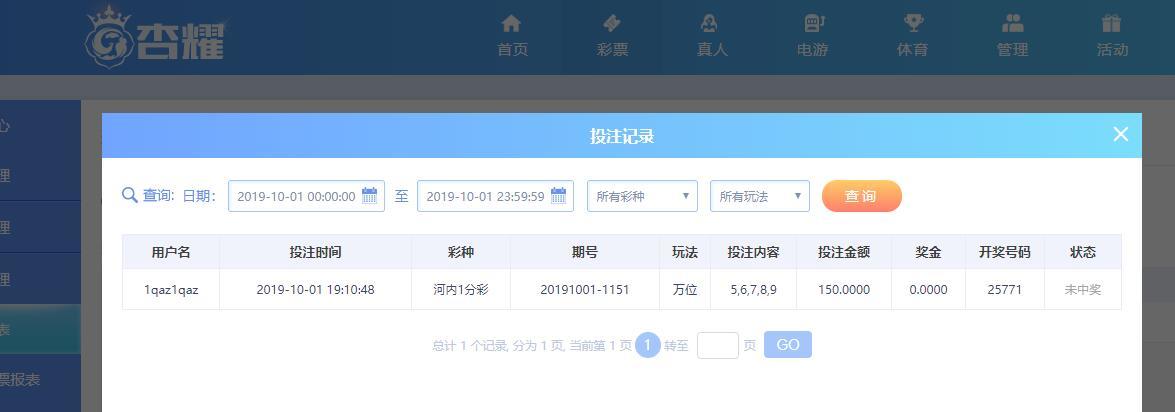Click the 投注记录 dialog title
Screen dimensions: 1175x412
pos(622,136)
